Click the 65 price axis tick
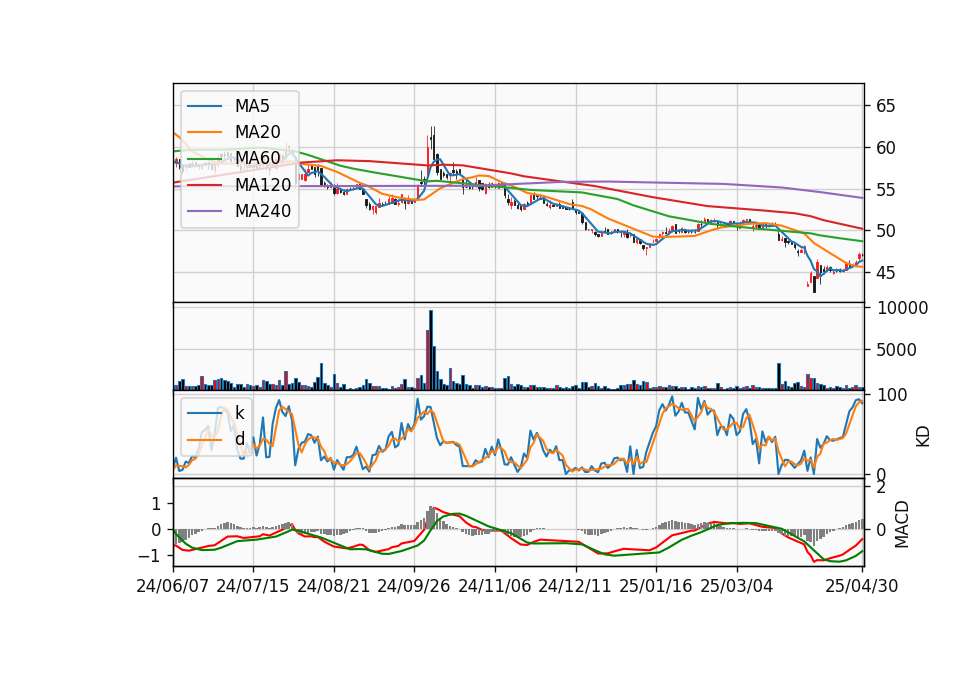The height and width of the screenshot is (690, 960). tap(886, 107)
